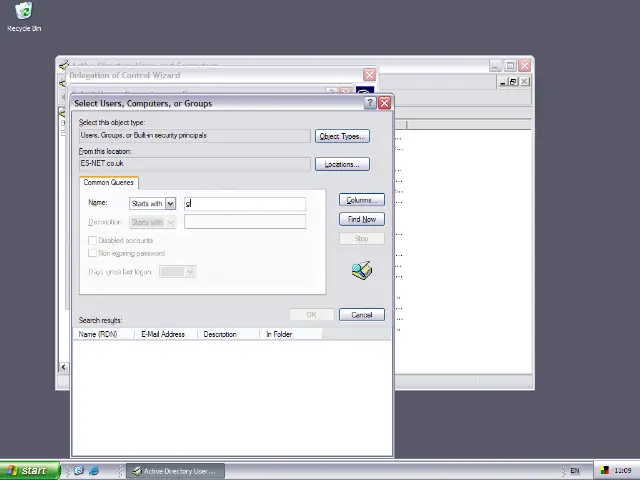Restore the inner MMC child window

tap(513, 82)
